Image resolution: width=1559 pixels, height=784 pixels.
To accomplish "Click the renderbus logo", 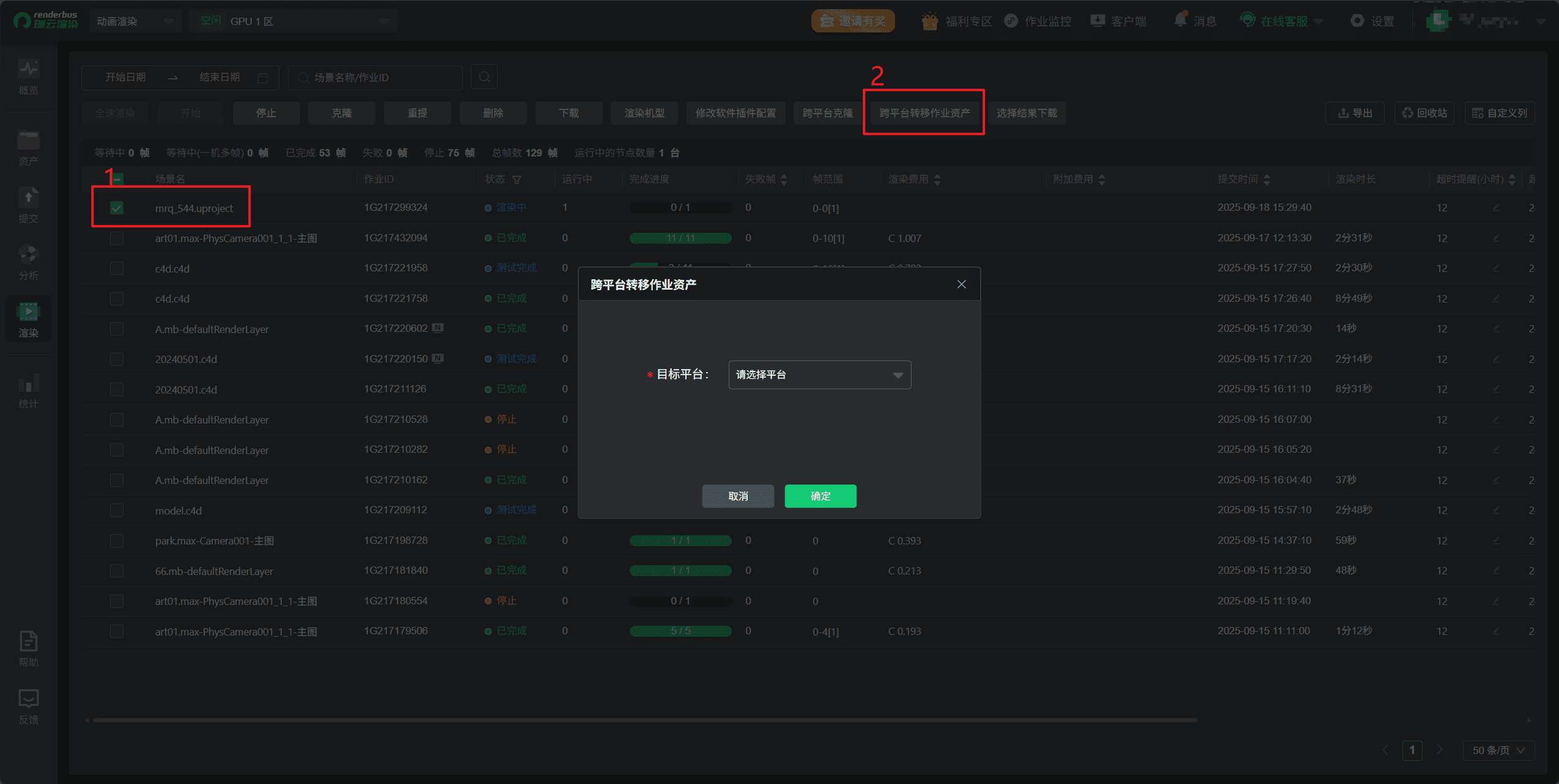I will 46,21.
